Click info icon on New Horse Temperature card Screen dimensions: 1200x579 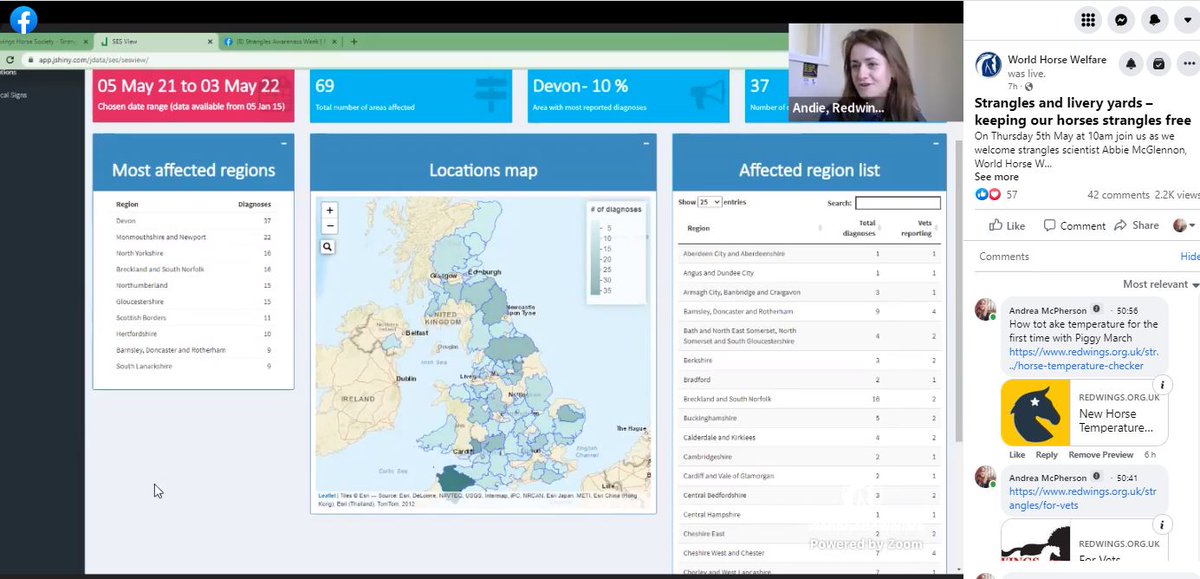(1162, 385)
